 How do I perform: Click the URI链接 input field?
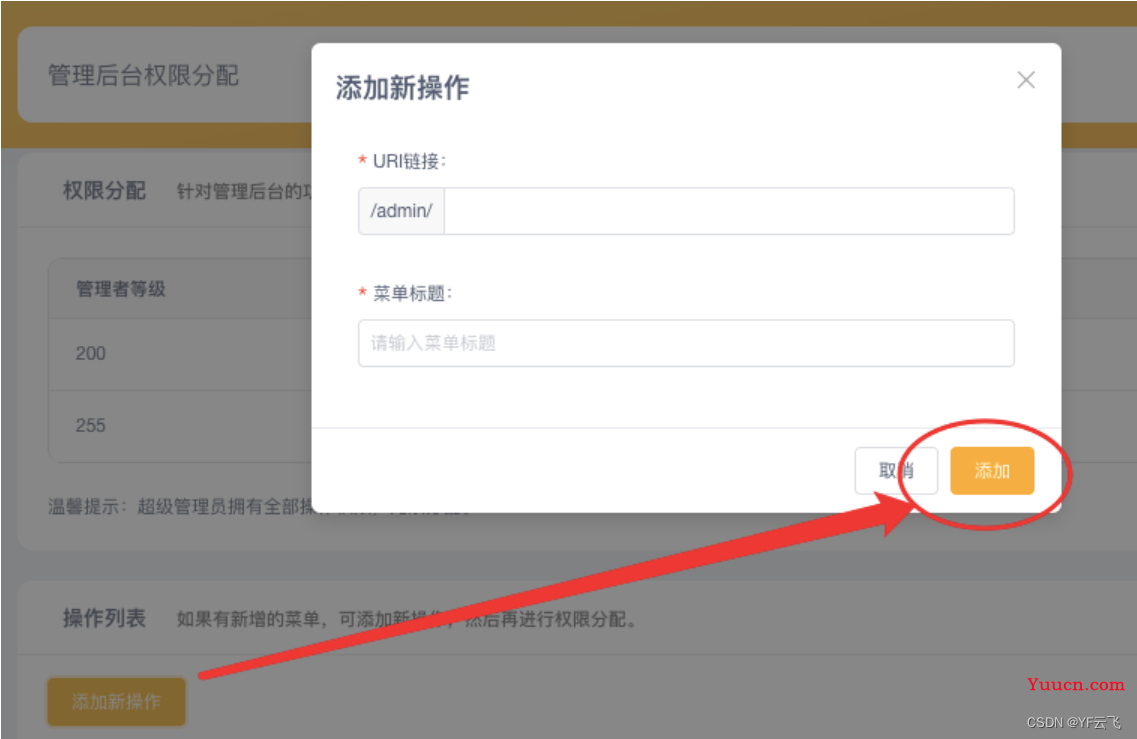[x=729, y=211]
